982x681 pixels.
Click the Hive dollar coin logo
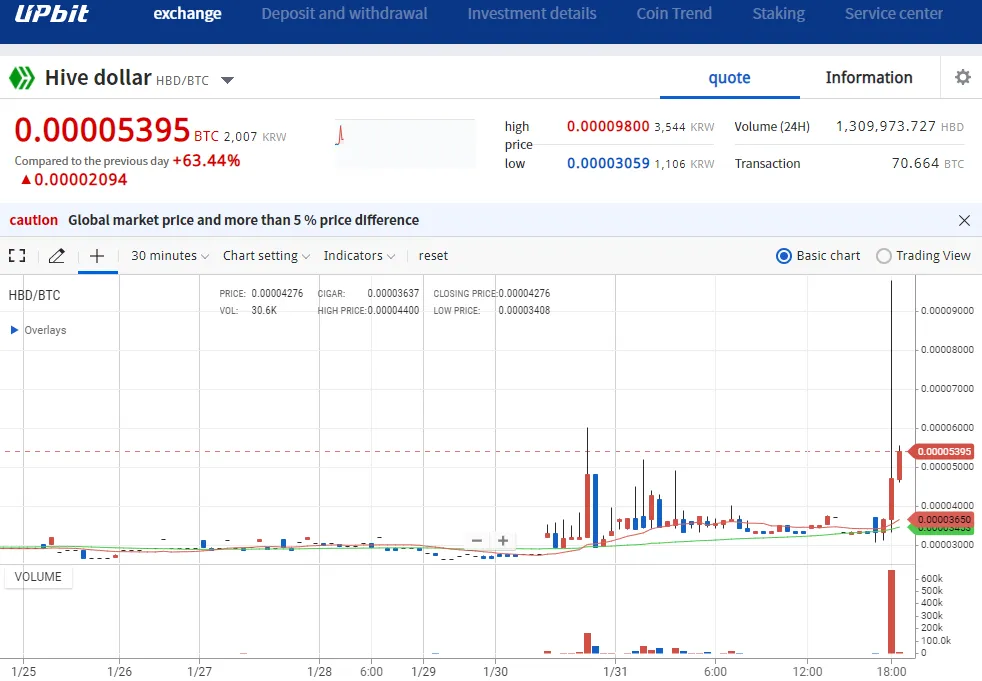coord(22,78)
